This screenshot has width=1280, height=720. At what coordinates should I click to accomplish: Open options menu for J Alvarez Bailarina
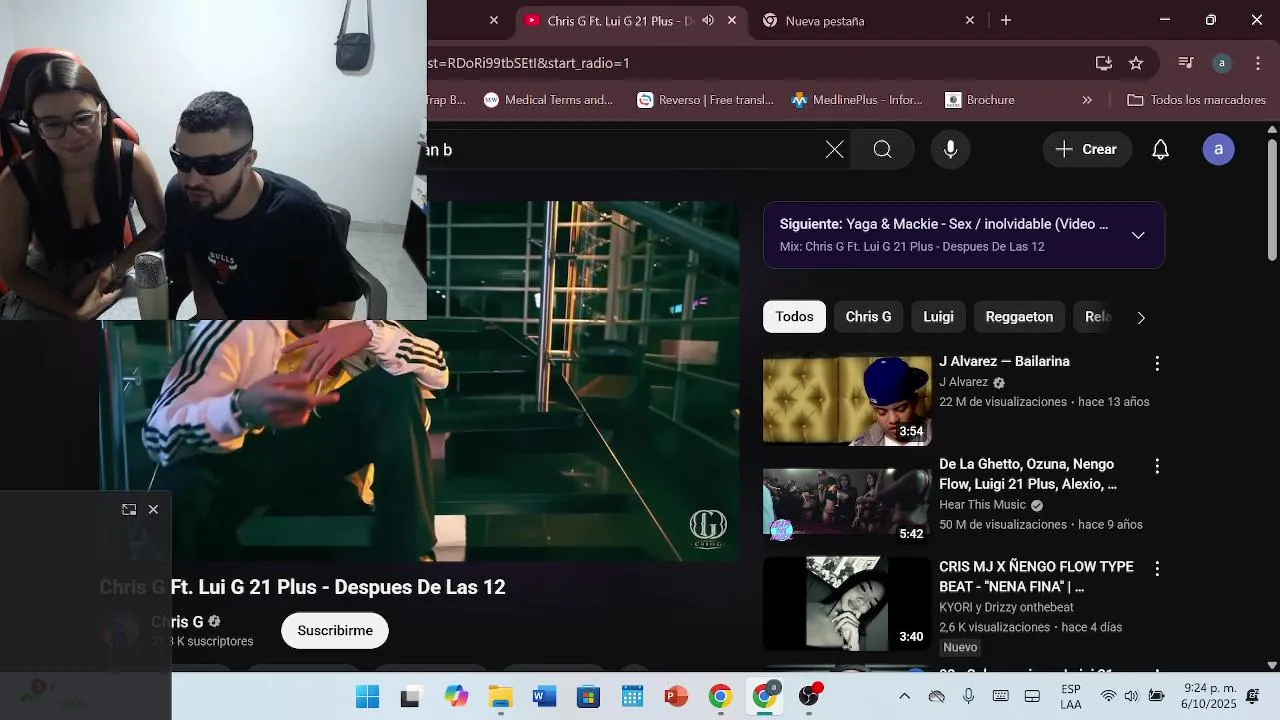tap(1157, 363)
